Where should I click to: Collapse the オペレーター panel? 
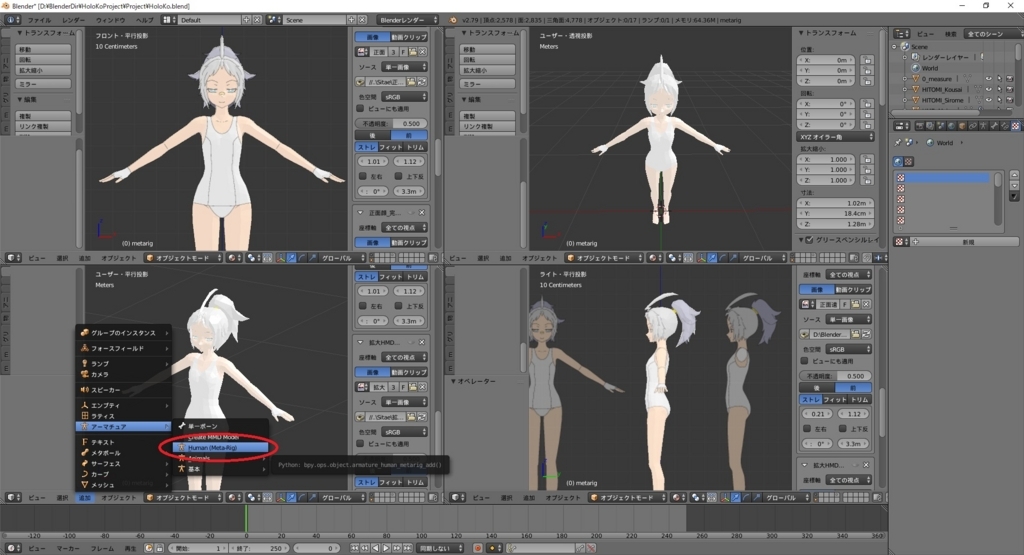(x=454, y=381)
